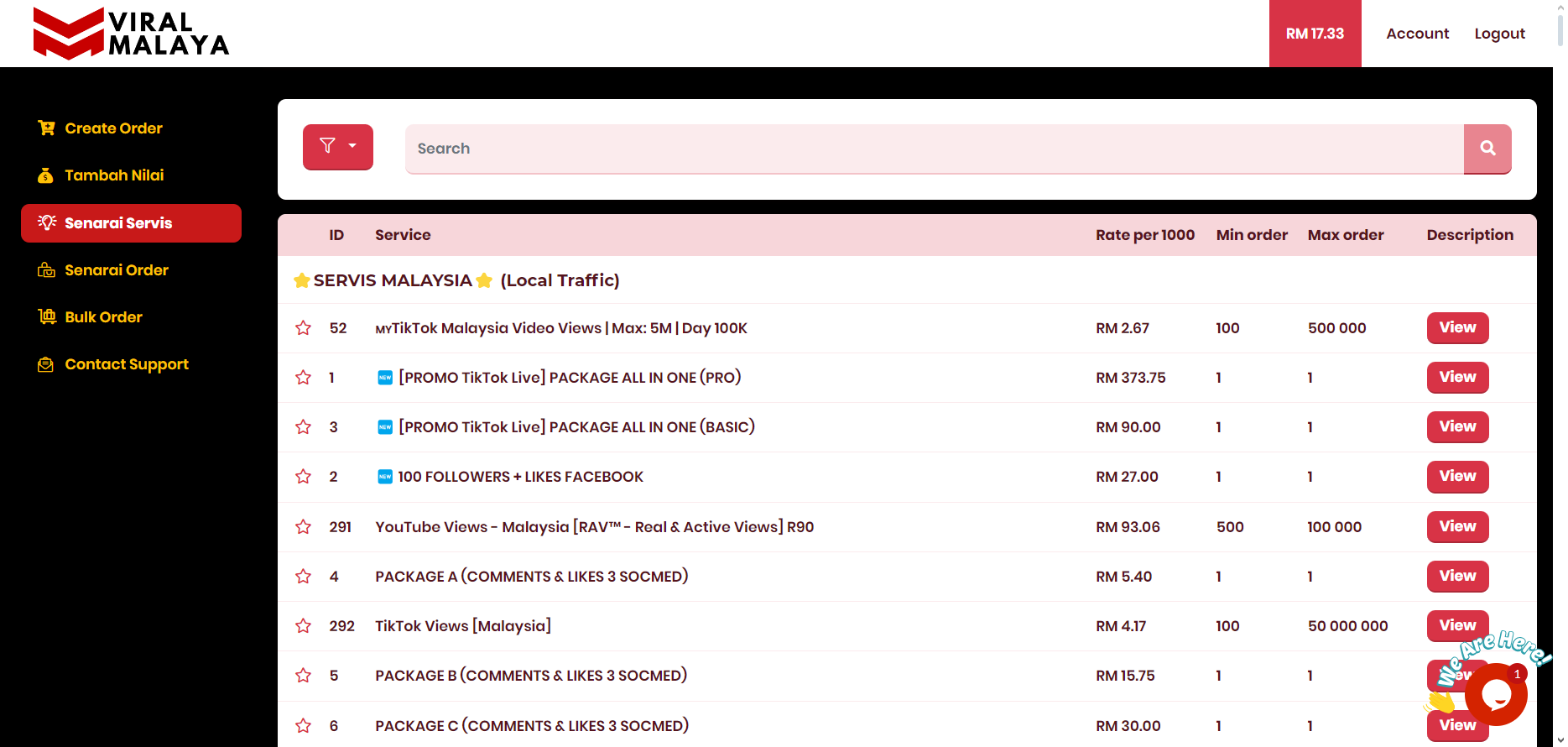This screenshot has width=1568, height=747.
Task: View description of PACKAGE A
Action: [1457, 577]
